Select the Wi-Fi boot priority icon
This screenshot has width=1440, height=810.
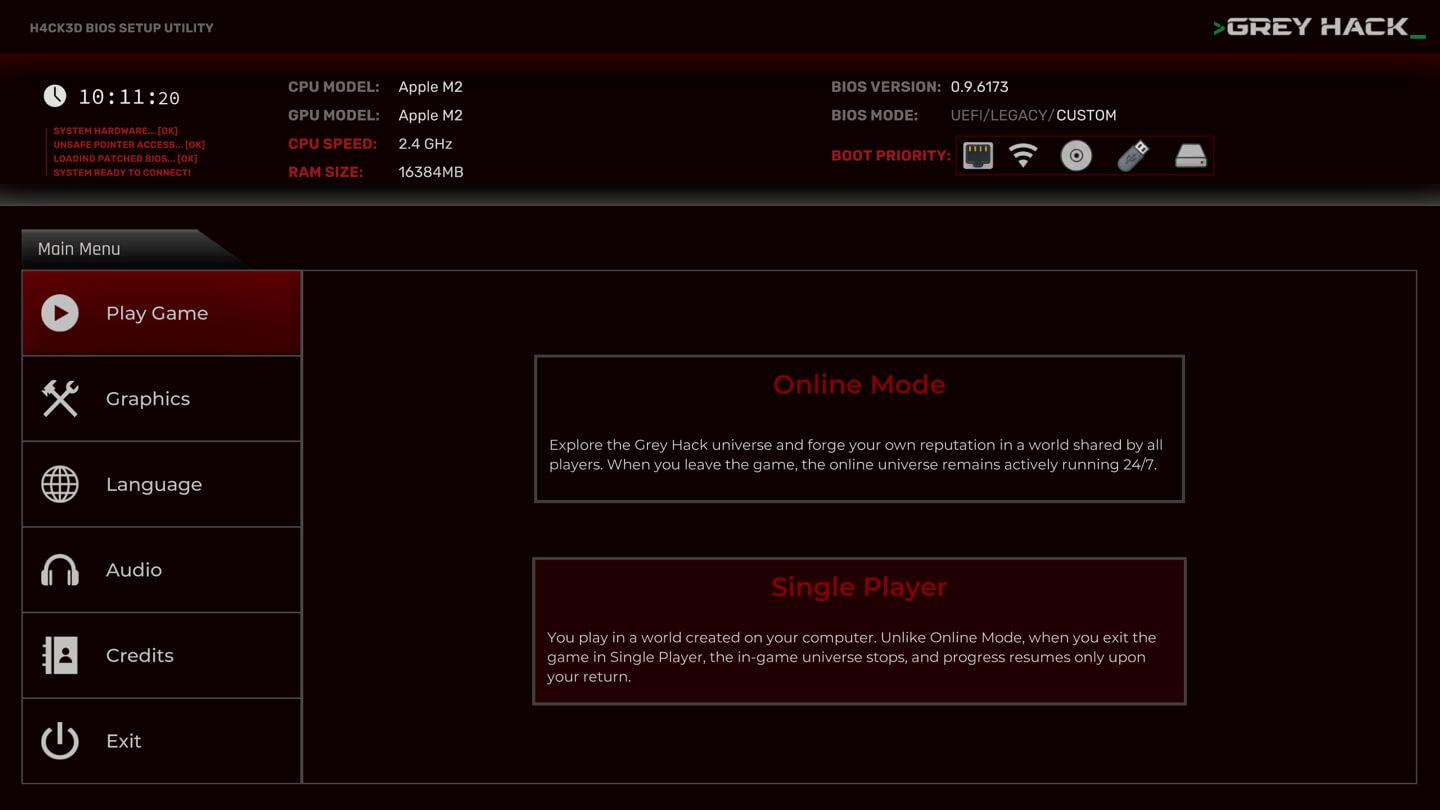point(1023,156)
